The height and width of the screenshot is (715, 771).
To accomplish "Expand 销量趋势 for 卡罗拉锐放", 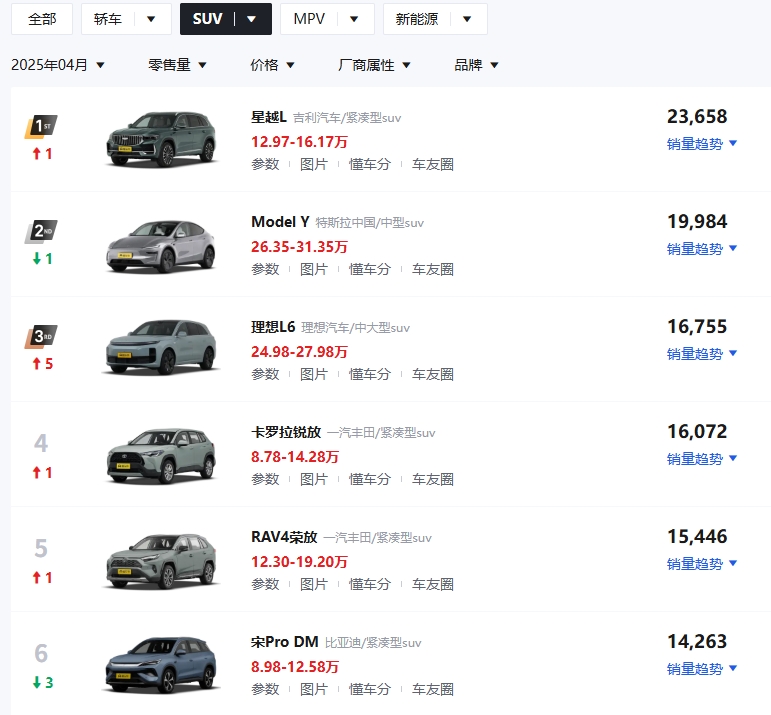I will [x=702, y=459].
